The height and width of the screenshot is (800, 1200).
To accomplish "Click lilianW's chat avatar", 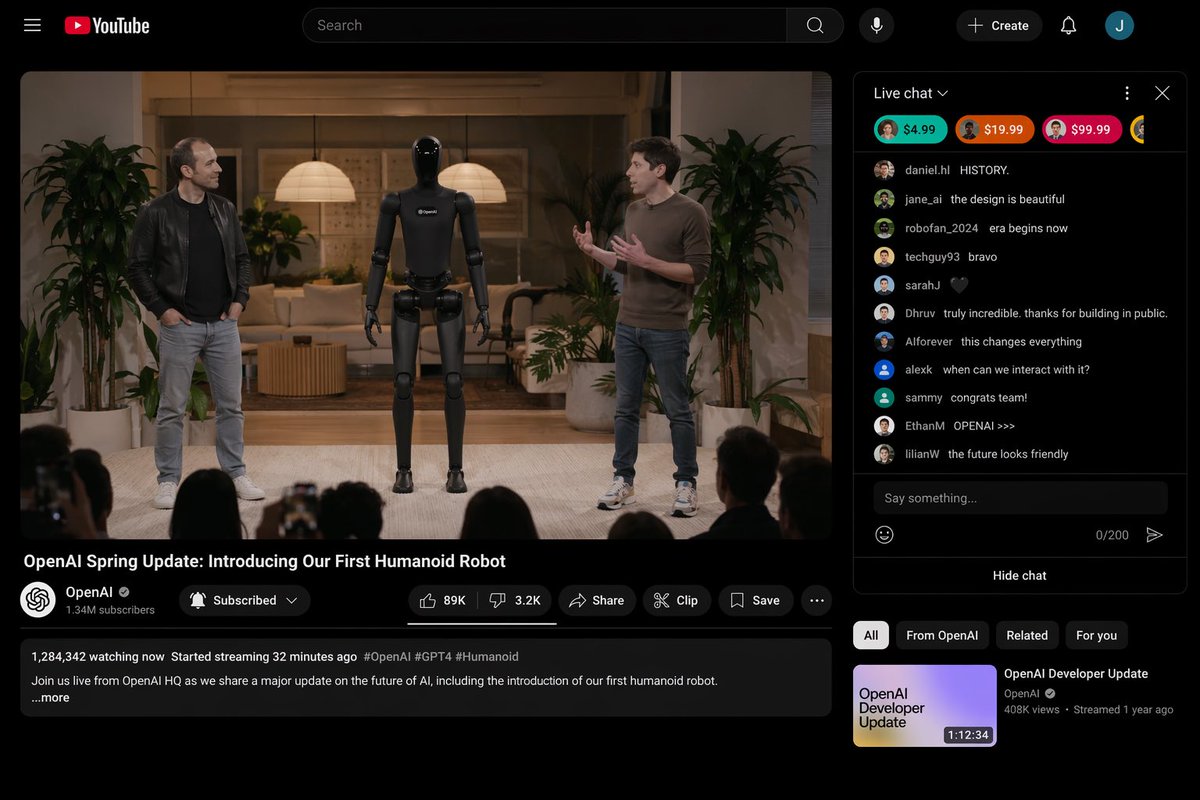I will point(884,454).
